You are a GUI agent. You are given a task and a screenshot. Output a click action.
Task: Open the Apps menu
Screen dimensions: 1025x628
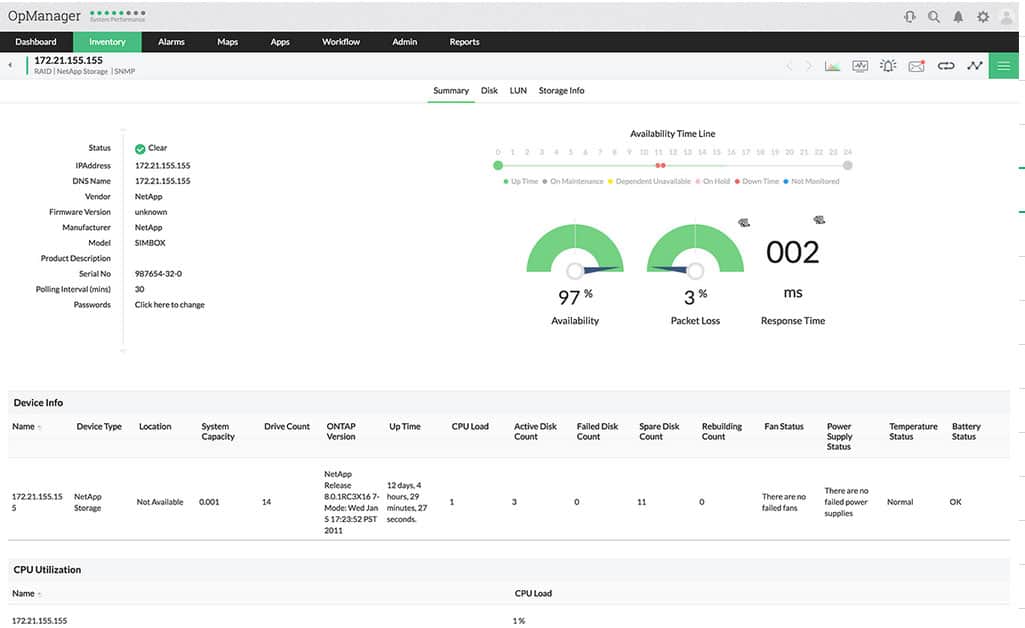point(280,42)
